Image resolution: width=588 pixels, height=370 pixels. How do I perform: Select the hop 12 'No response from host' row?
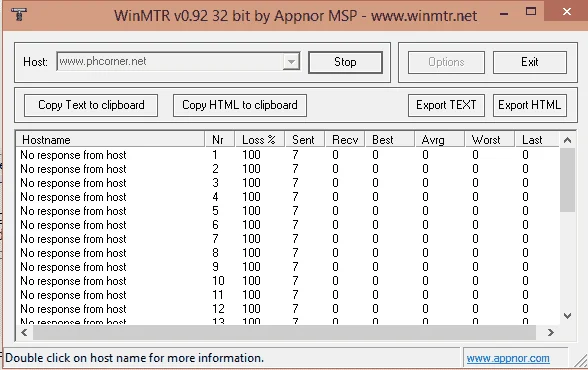pyautogui.click(x=288, y=309)
